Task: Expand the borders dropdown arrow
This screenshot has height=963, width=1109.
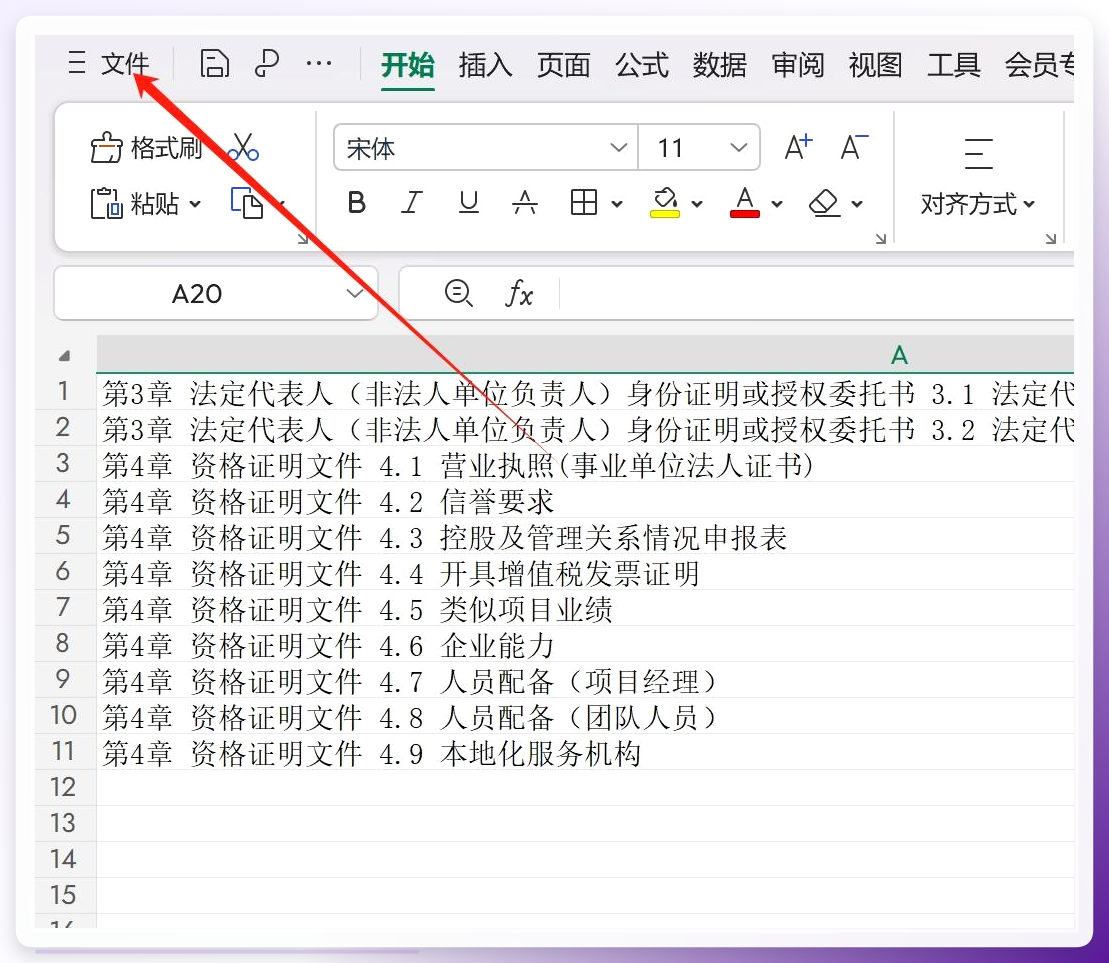Action: pyautogui.click(x=617, y=204)
